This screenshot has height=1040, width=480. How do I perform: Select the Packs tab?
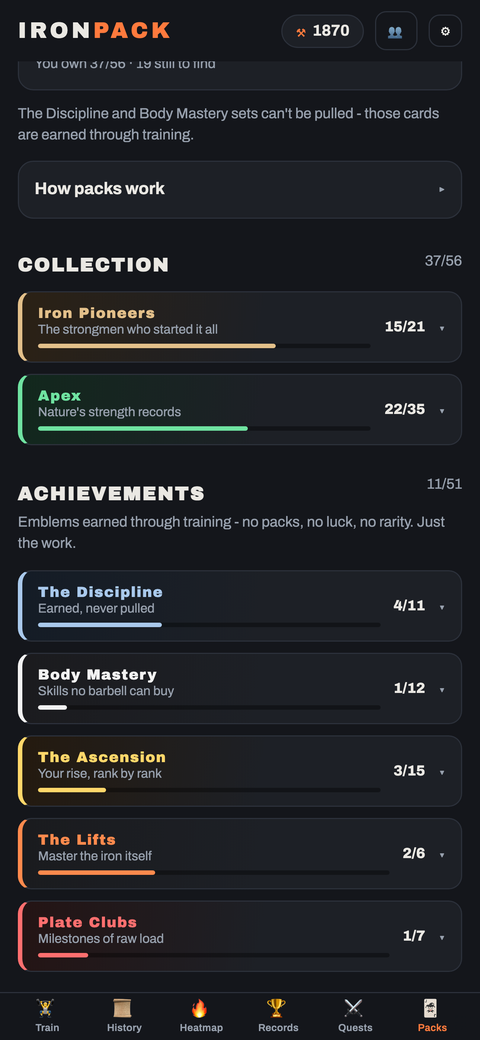tap(432, 1015)
